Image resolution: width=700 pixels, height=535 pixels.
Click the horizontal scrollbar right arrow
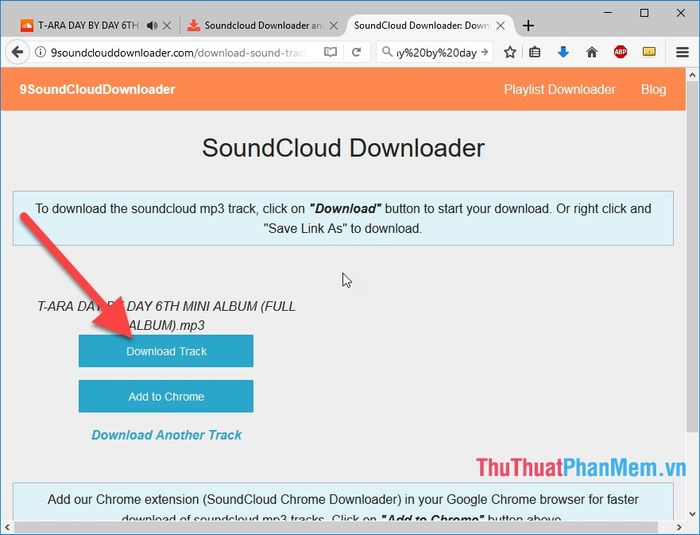pos(679,527)
